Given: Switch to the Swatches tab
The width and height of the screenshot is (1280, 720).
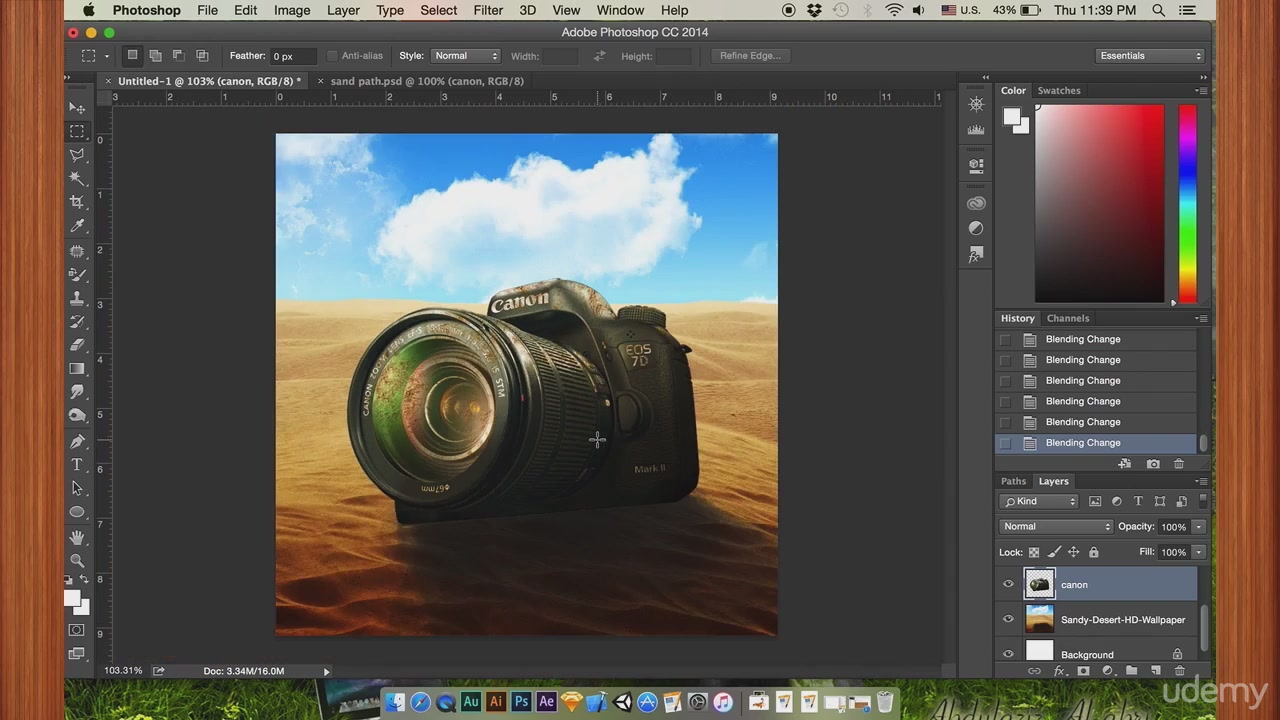Looking at the screenshot, I should pos(1059,90).
